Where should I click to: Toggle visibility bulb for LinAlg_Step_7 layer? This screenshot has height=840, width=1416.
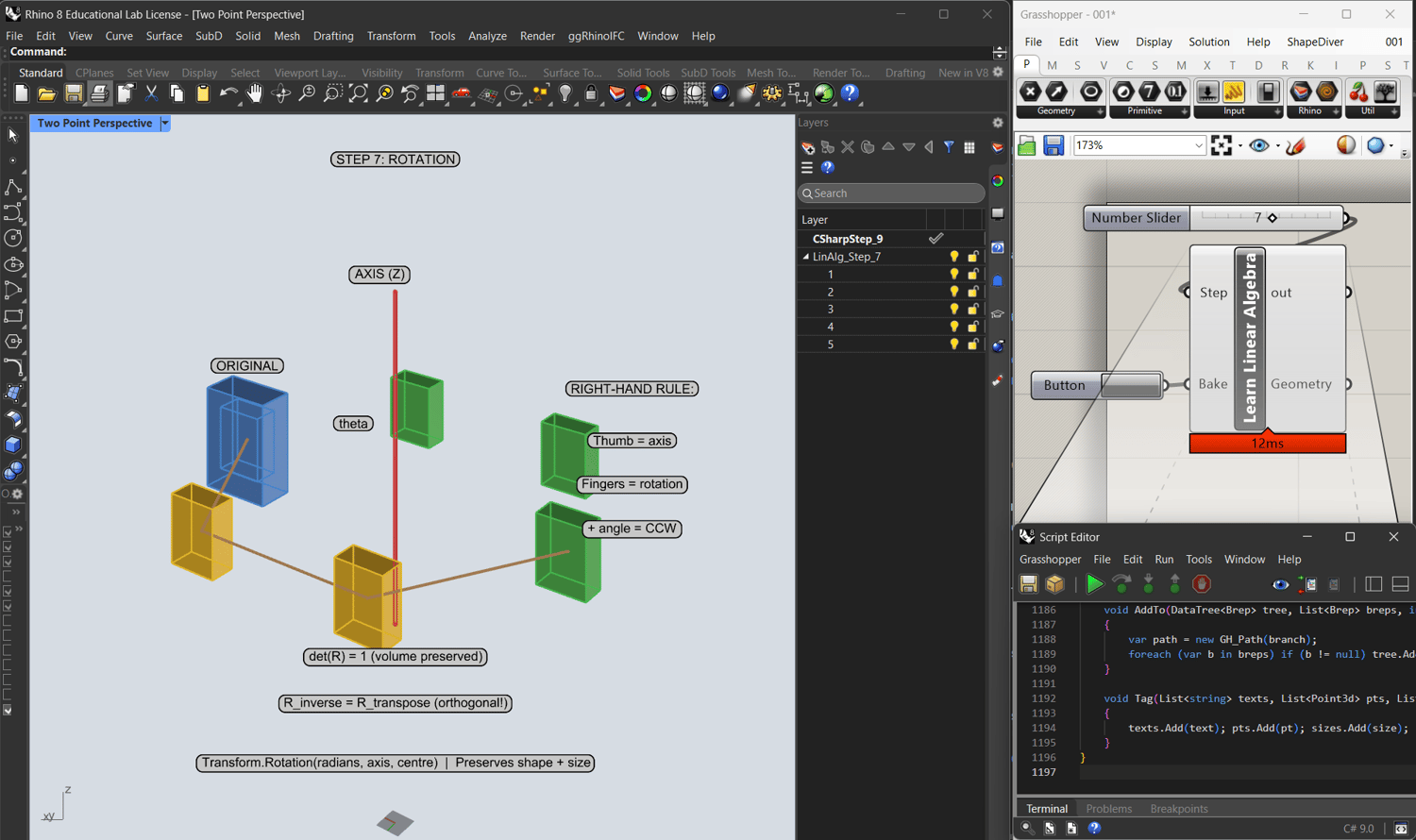[954, 257]
